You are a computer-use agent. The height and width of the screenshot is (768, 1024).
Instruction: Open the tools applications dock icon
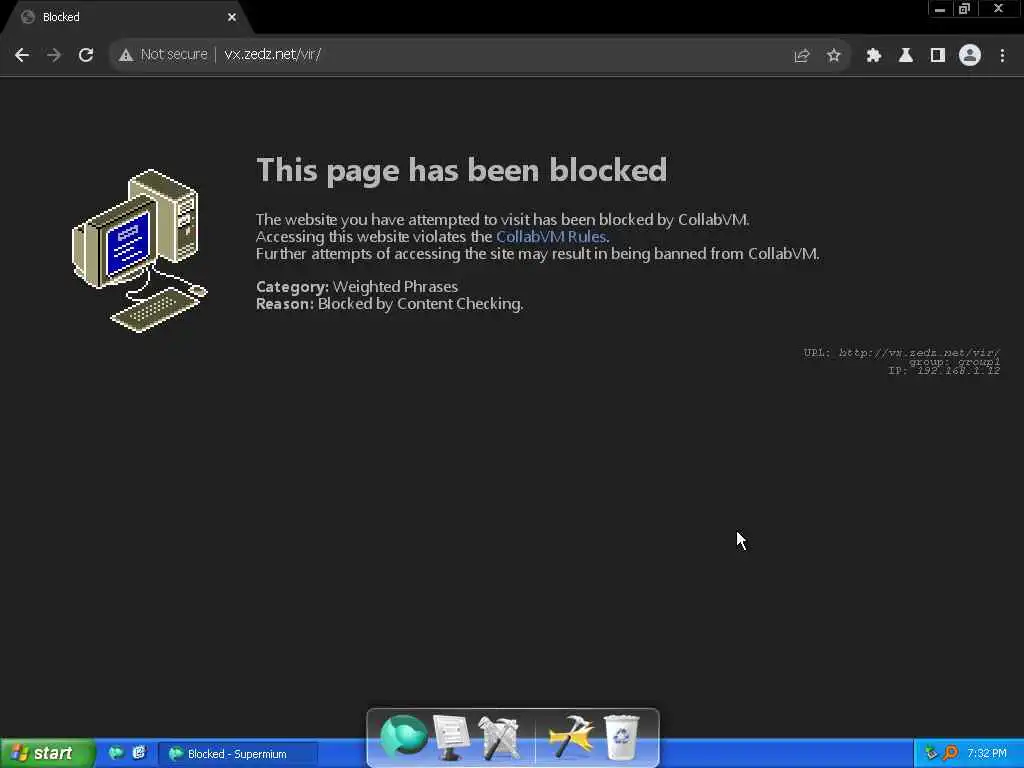tap(499, 737)
